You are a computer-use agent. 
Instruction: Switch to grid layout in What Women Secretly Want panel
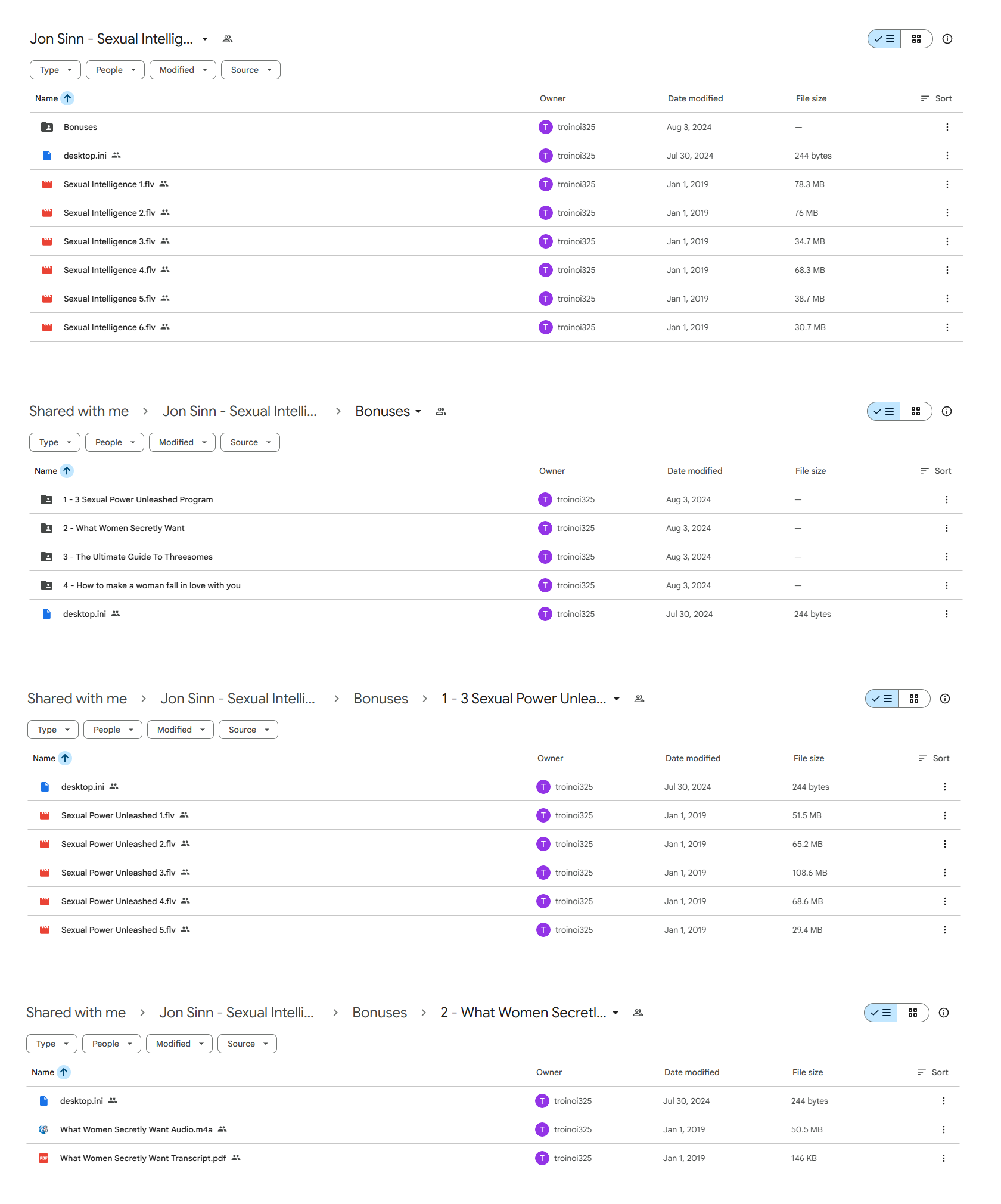tap(913, 1013)
